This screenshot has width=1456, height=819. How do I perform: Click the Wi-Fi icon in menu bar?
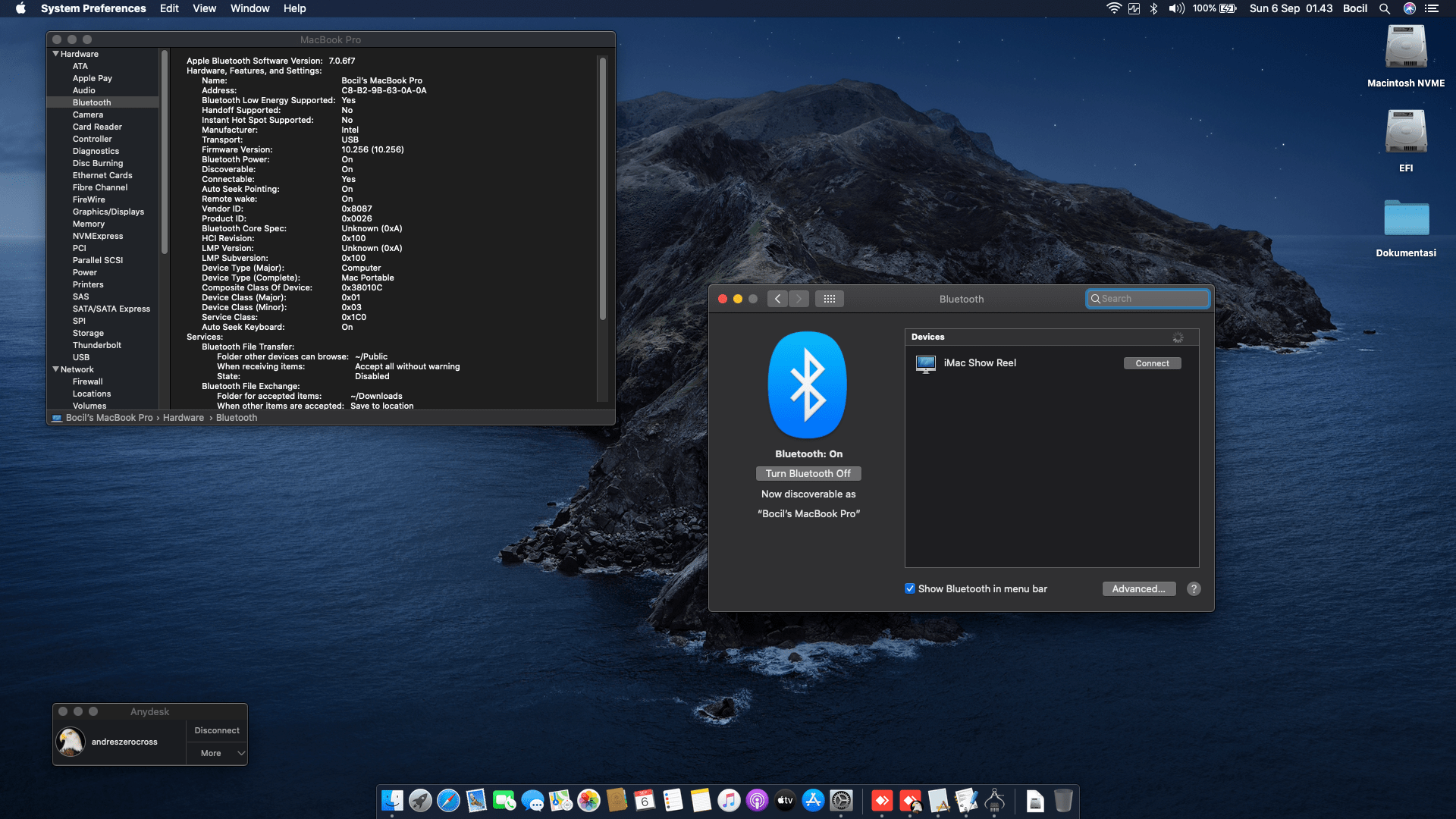point(1113,8)
